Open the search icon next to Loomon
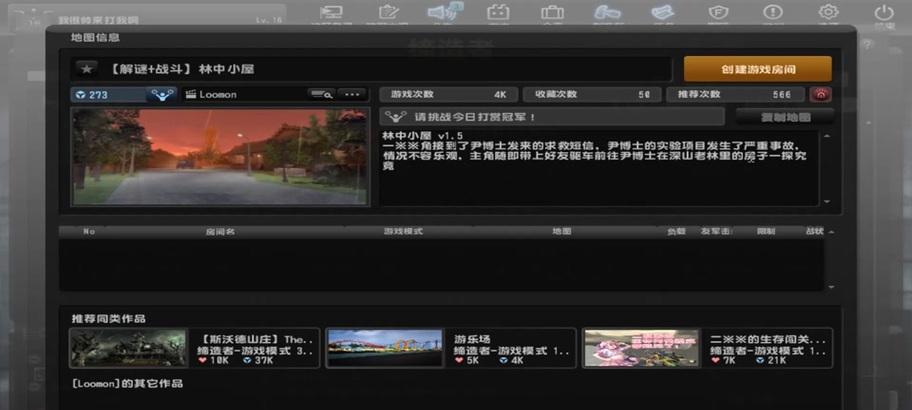 point(321,94)
